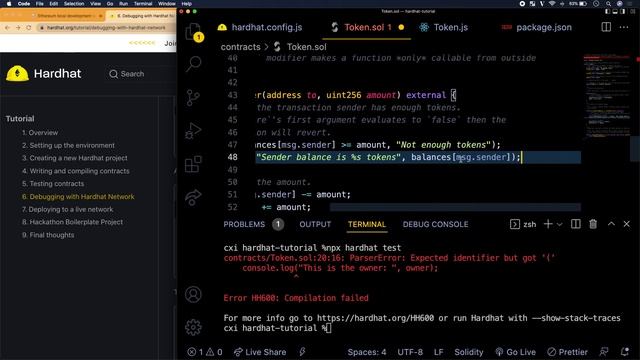Screen dimensions: 640x360
Task: Change language mode Solidity
Action: (x=469, y=352)
